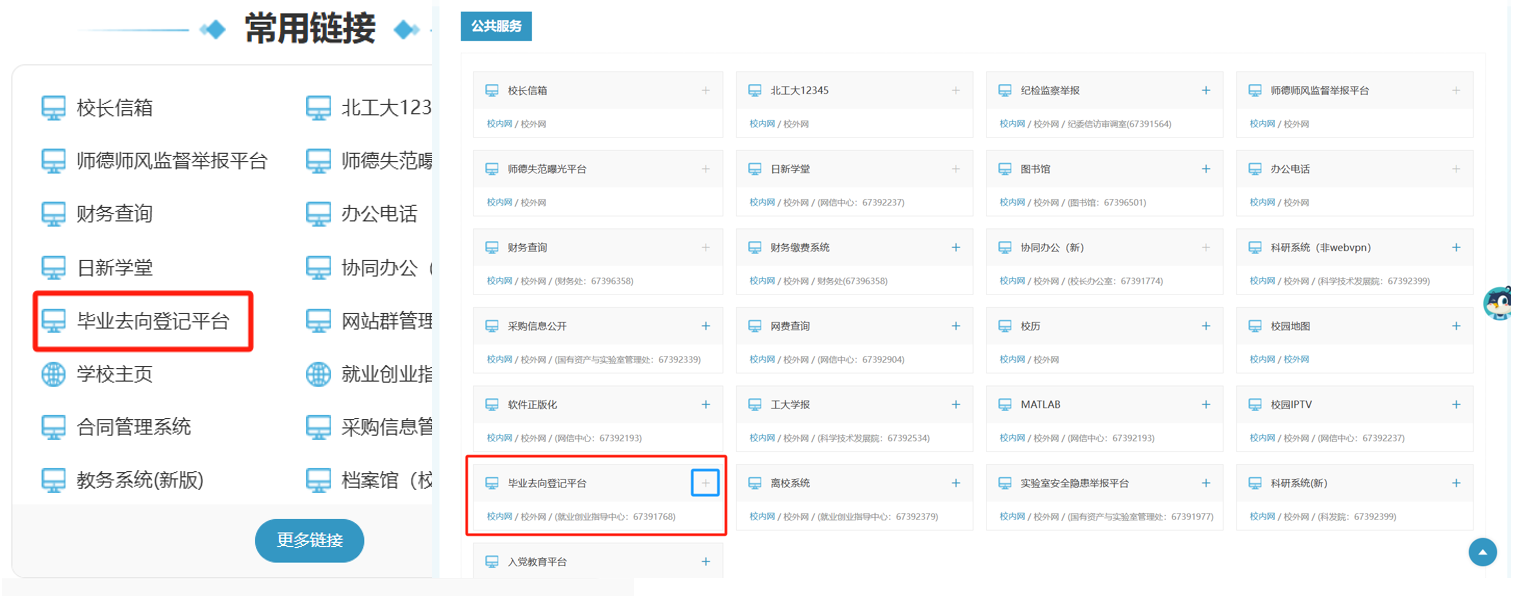Click the scroll-to-top arrow button
This screenshot has height=596, width=1518.
pos(1482,551)
